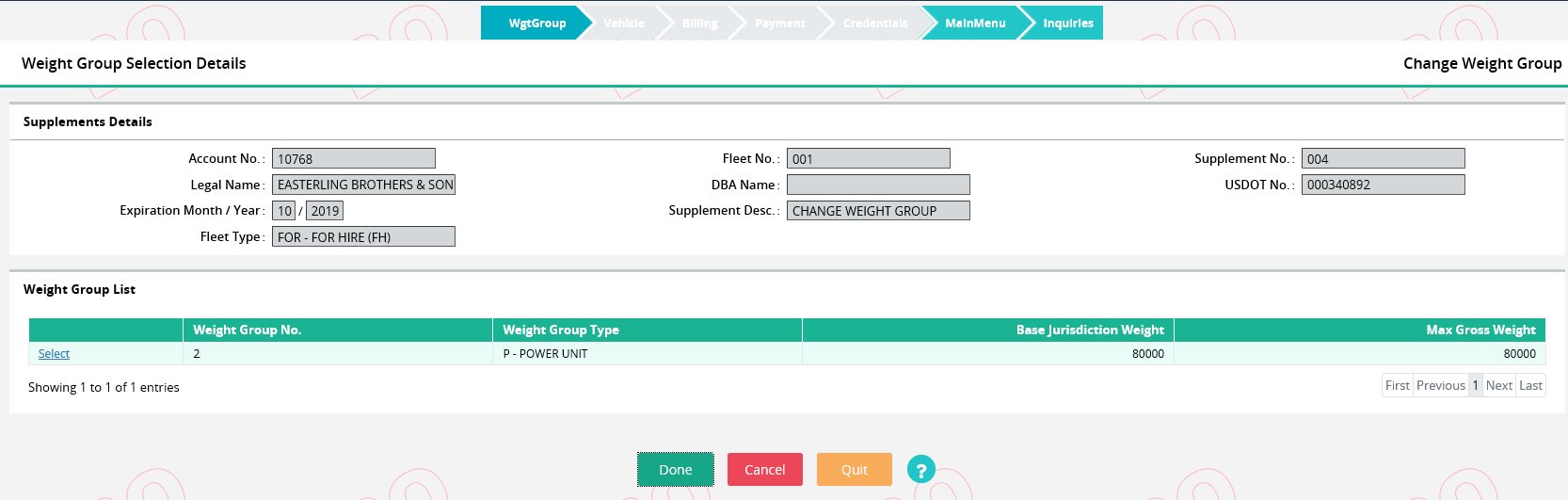
Task: Open the Inquiries tab
Action: [1067, 24]
